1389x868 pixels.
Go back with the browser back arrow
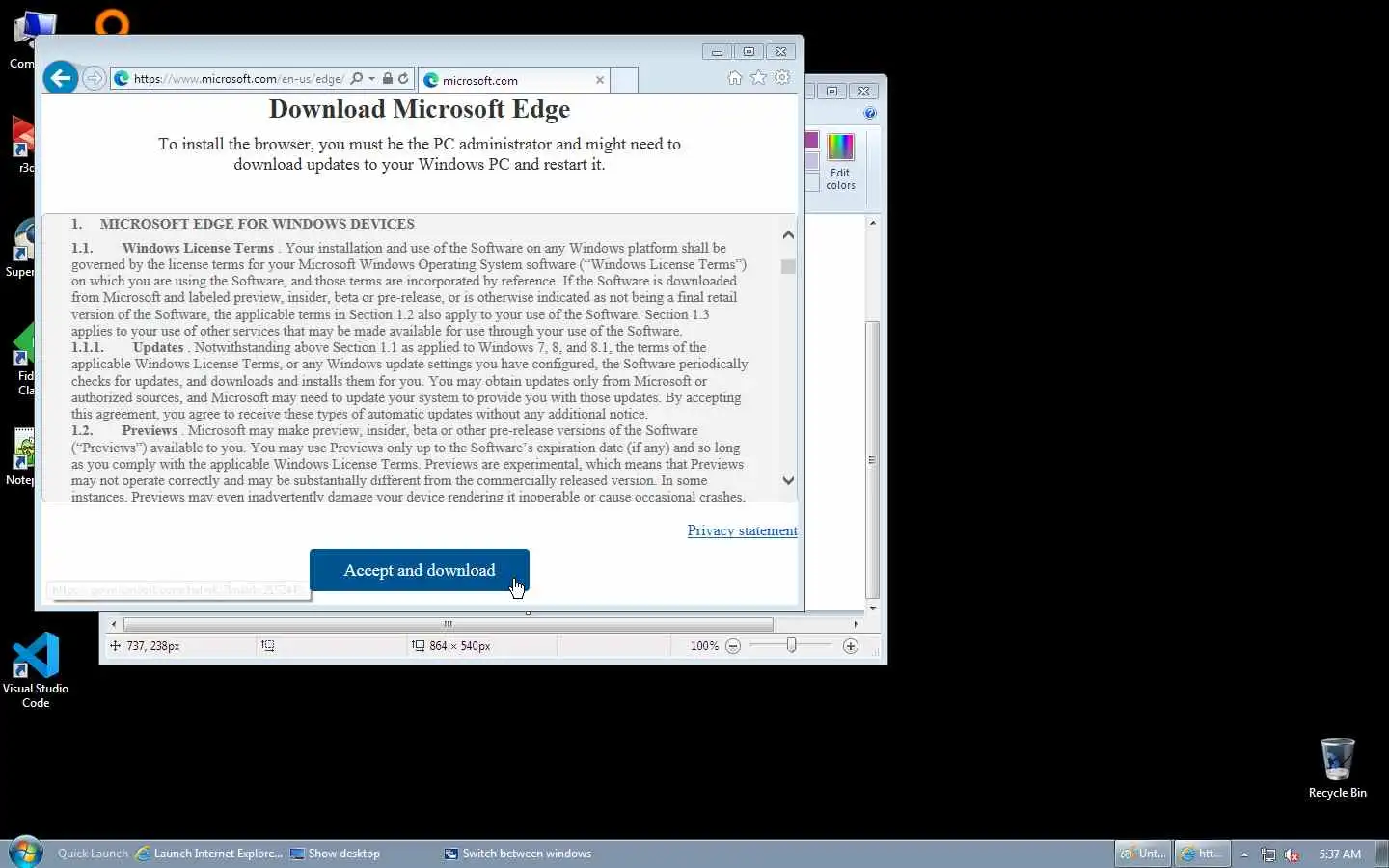coord(61,78)
